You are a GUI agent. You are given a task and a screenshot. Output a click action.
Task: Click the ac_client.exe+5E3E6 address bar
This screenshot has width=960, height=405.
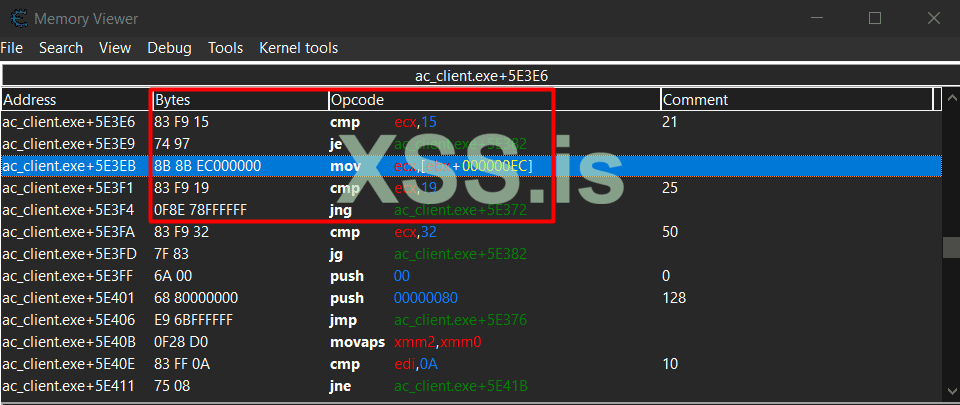(x=480, y=76)
